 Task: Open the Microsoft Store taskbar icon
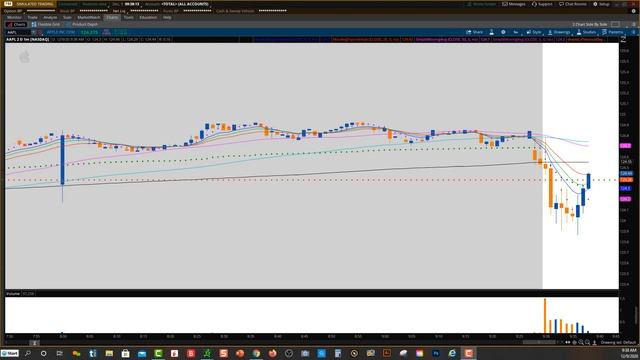[125, 353]
